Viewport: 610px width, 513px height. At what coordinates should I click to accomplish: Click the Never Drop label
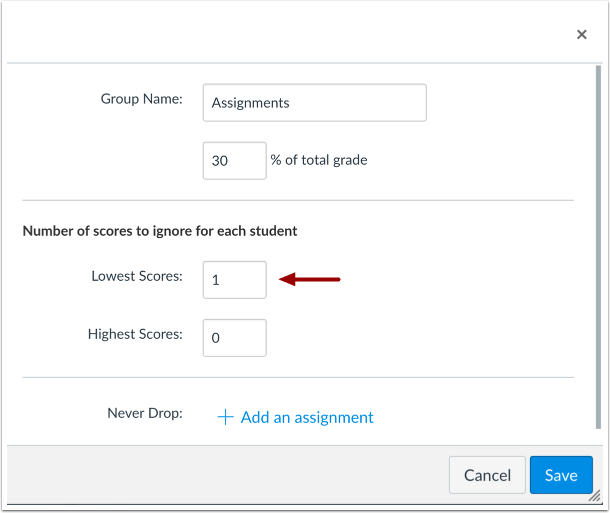pos(145,413)
